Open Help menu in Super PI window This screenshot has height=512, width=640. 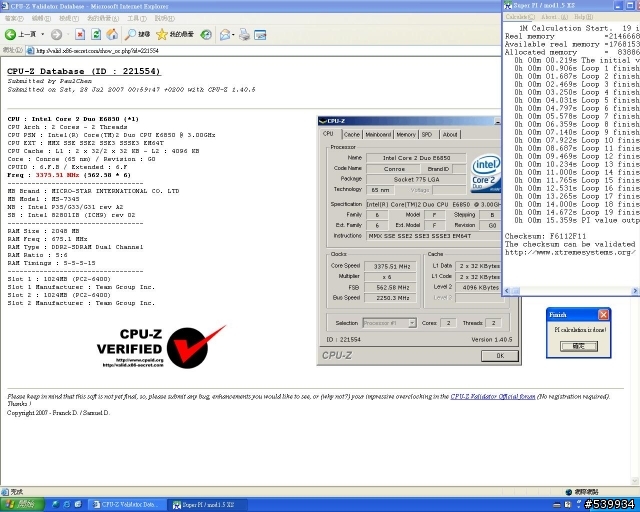point(584,17)
